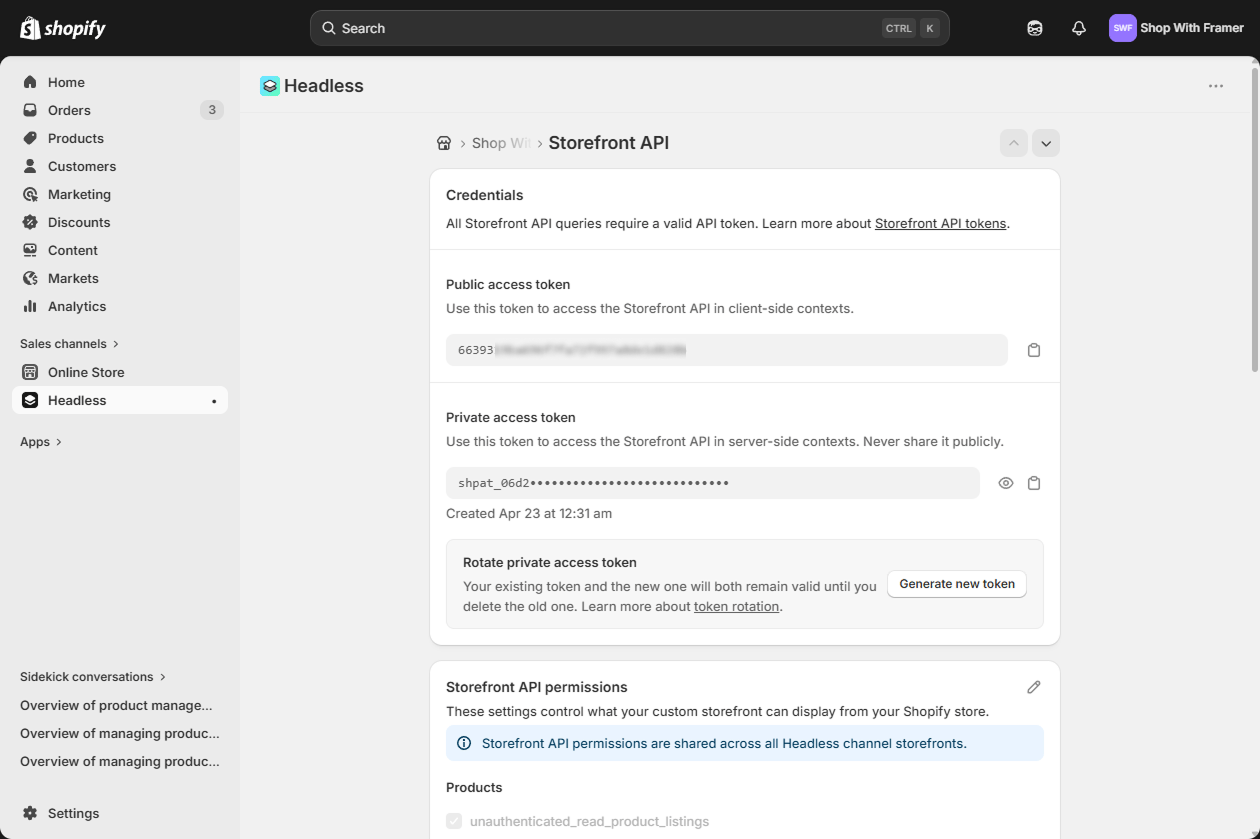Screen dimensions: 1260x839
Task: Select Headless sales channel
Action: click(x=120, y=400)
